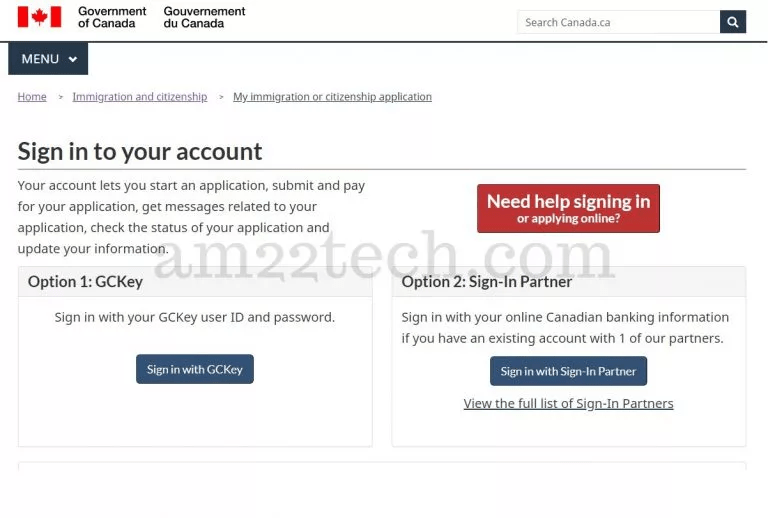Click the Government of Canada English wordmark
The height and width of the screenshot is (518, 768).
tap(112, 17)
